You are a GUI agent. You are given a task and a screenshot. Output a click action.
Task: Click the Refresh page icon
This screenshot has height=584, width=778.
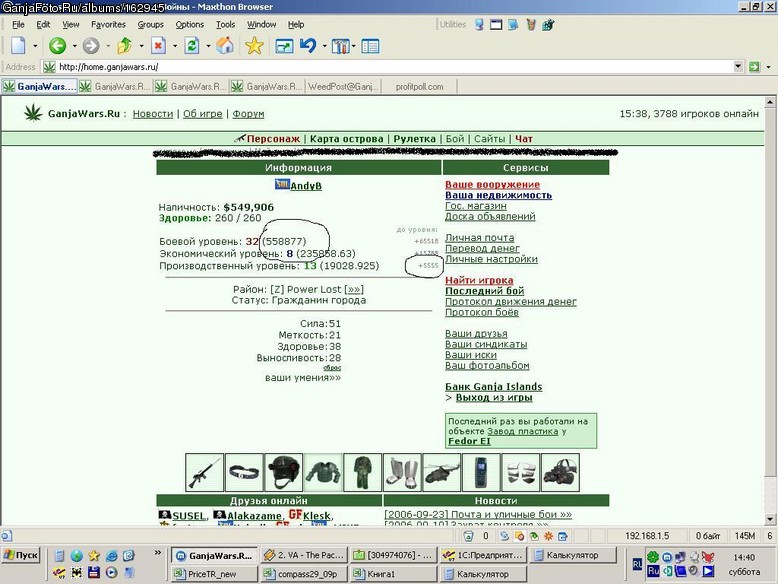point(192,46)
